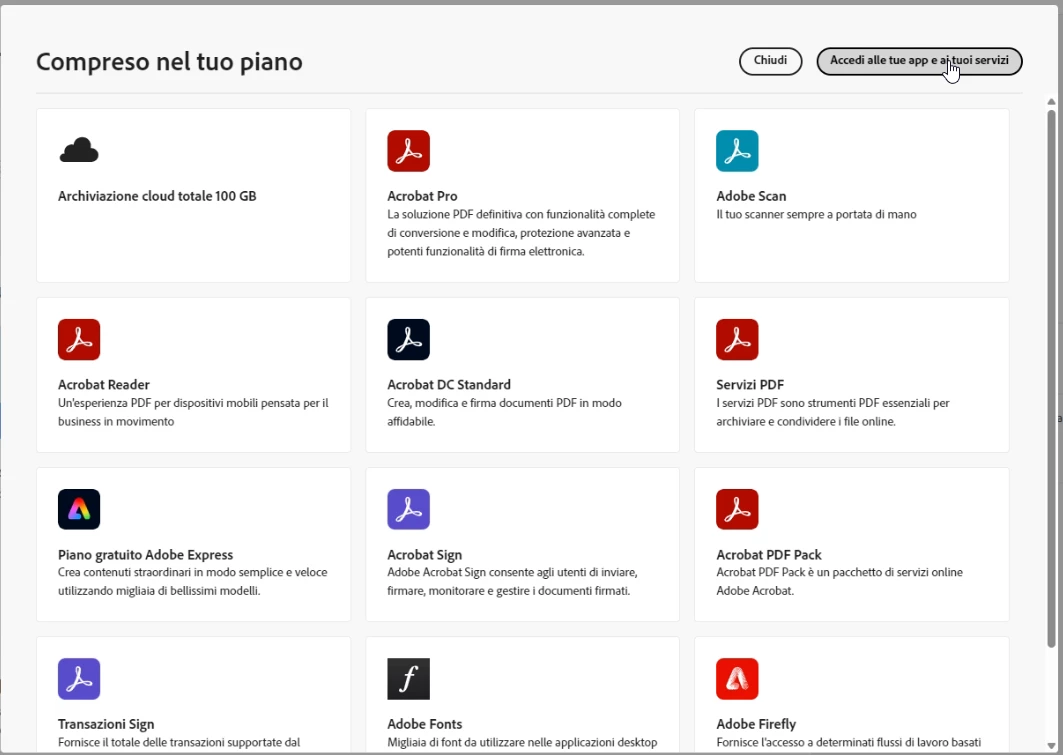Click the Acrobat PDF Pack icon
Image resolution: width=1063 pixels, height=755 pixels.
pos(737,509)
